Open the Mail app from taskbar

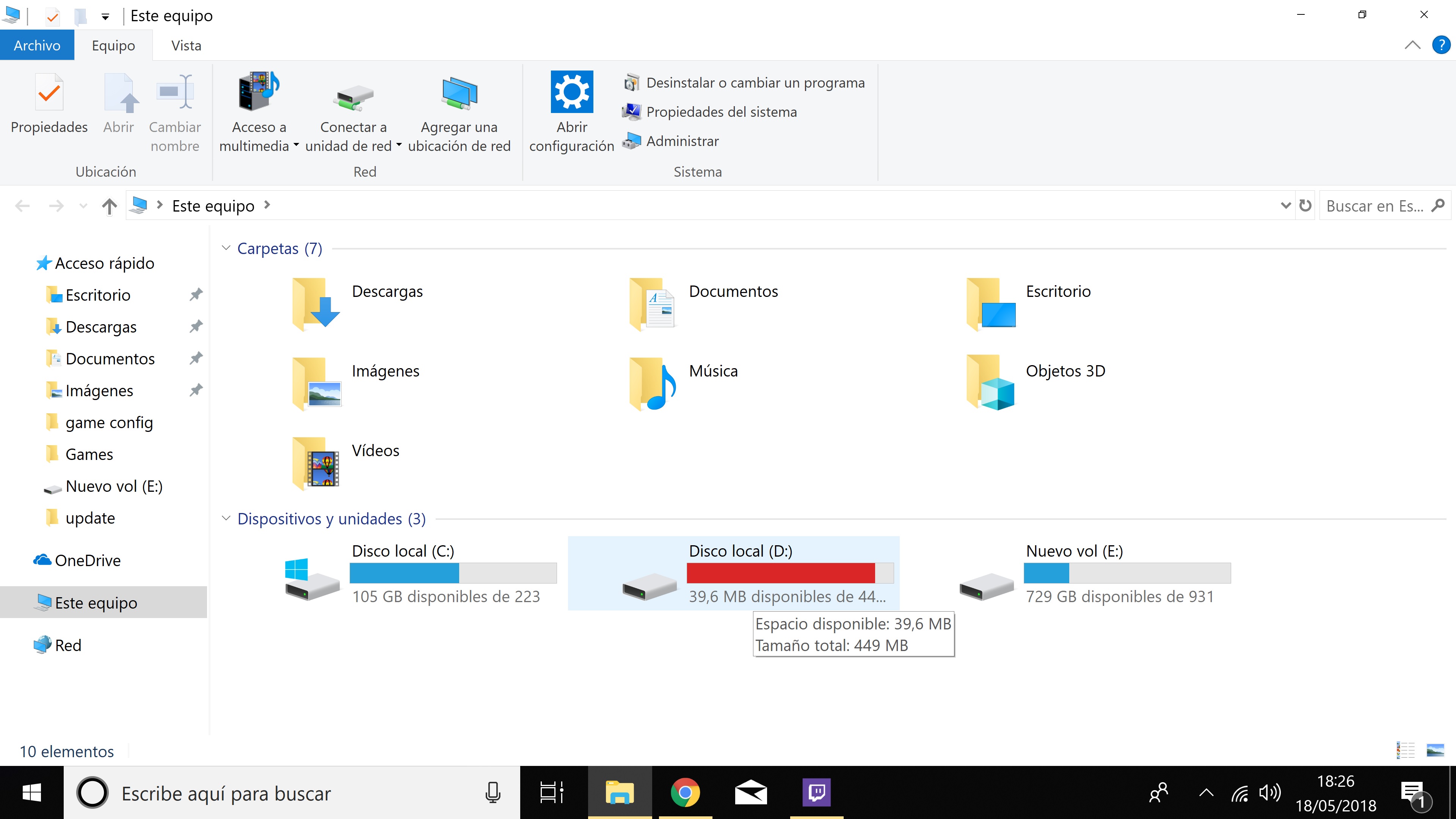pos(751,793)
